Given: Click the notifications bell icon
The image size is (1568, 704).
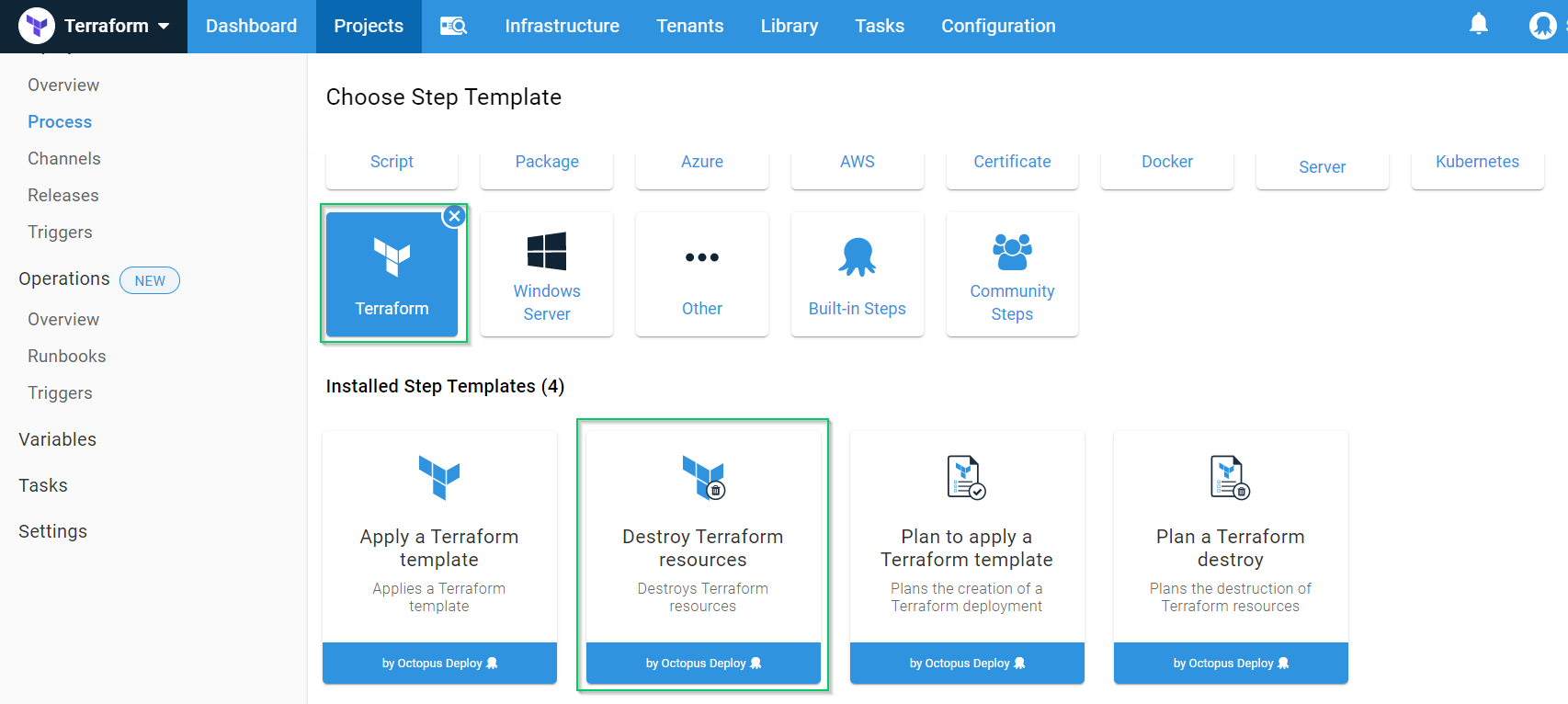Looking at the screenshot, I should click(x=1478, y=24).
